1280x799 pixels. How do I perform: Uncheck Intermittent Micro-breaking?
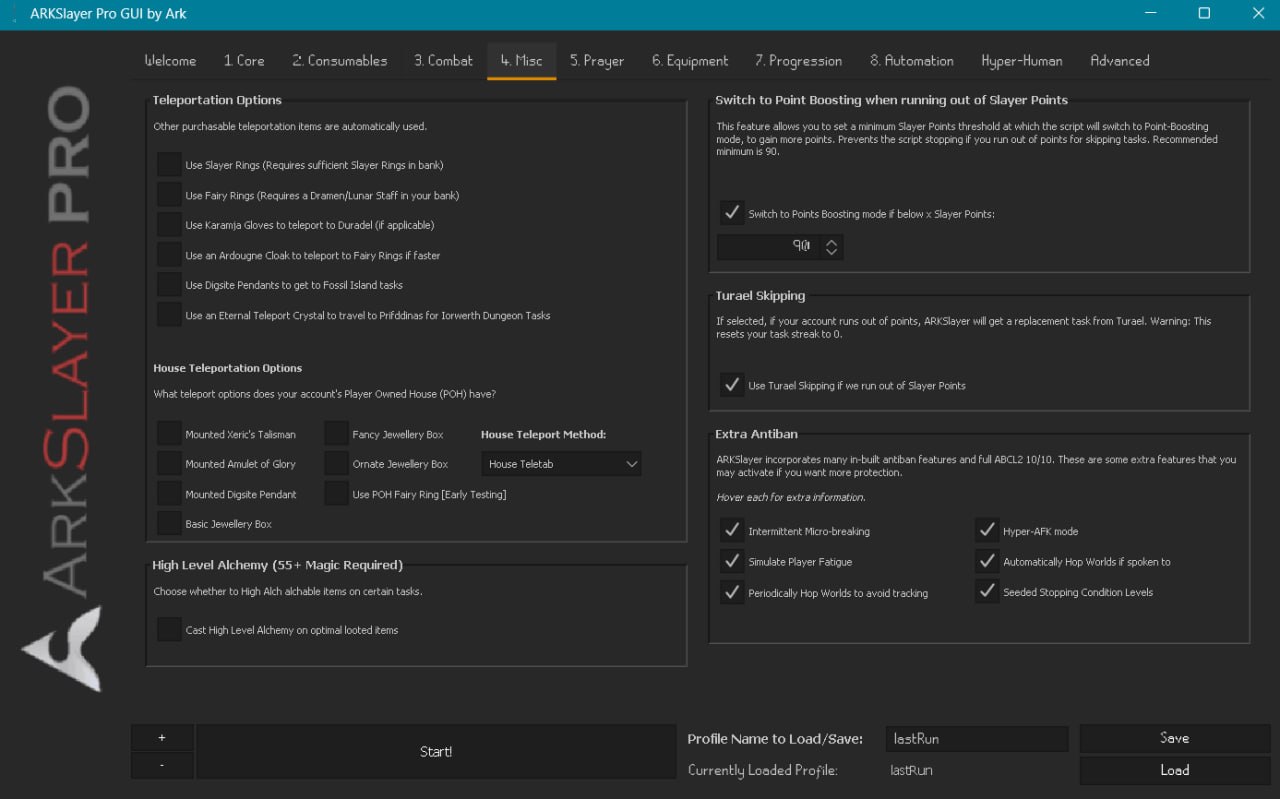[732, 531]
